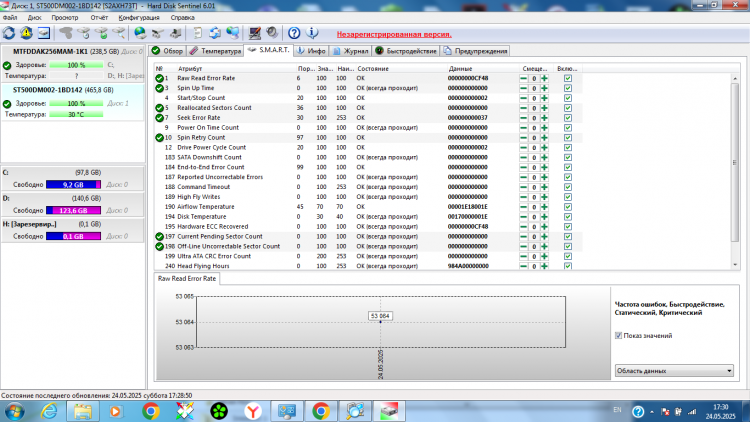The width and height of the screenshot is (750, 422).
Task: Click the green status icon for Spin Retry Count
Action: tap(159, 138)
